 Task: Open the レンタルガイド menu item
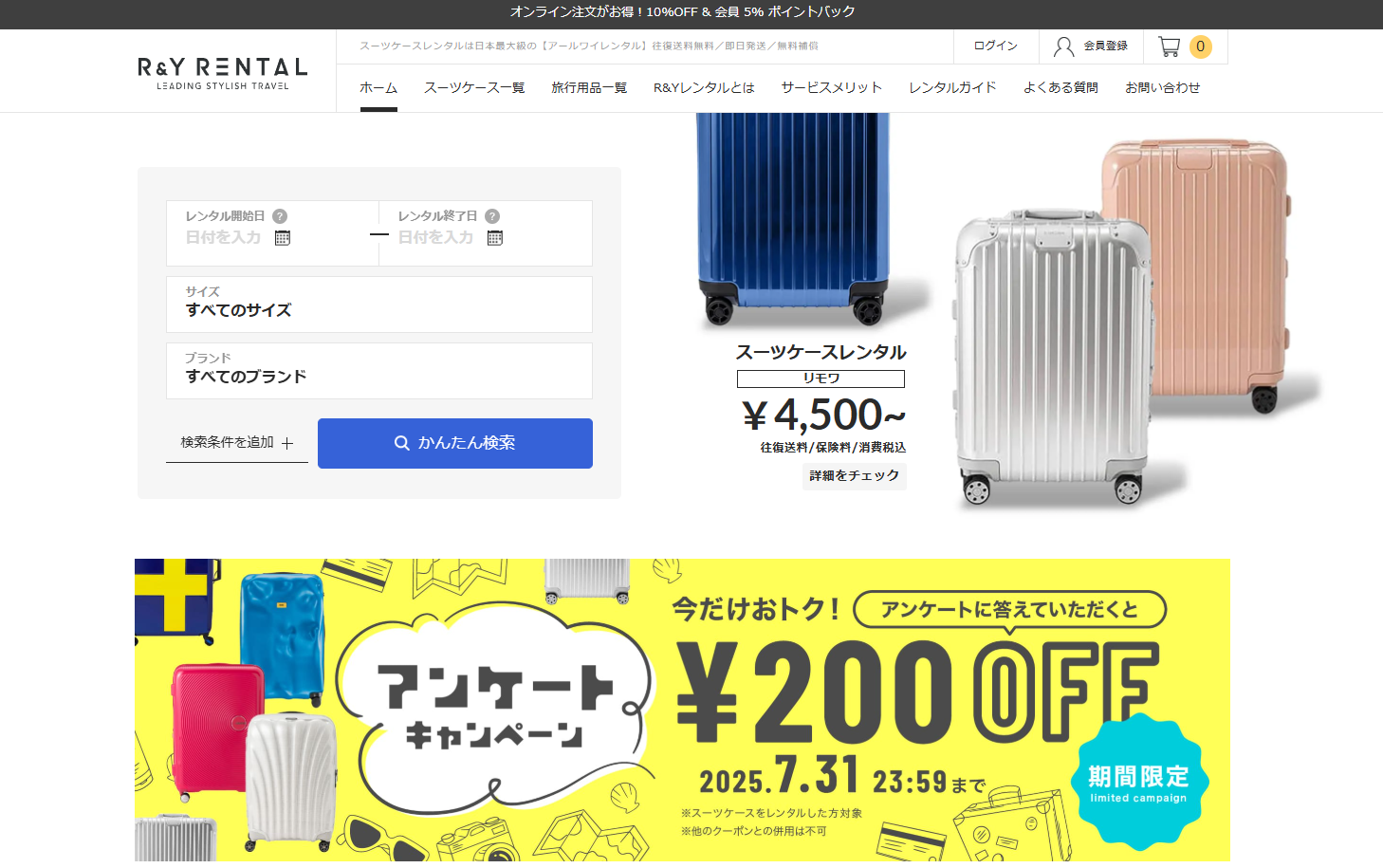click(x=952, y=87)
